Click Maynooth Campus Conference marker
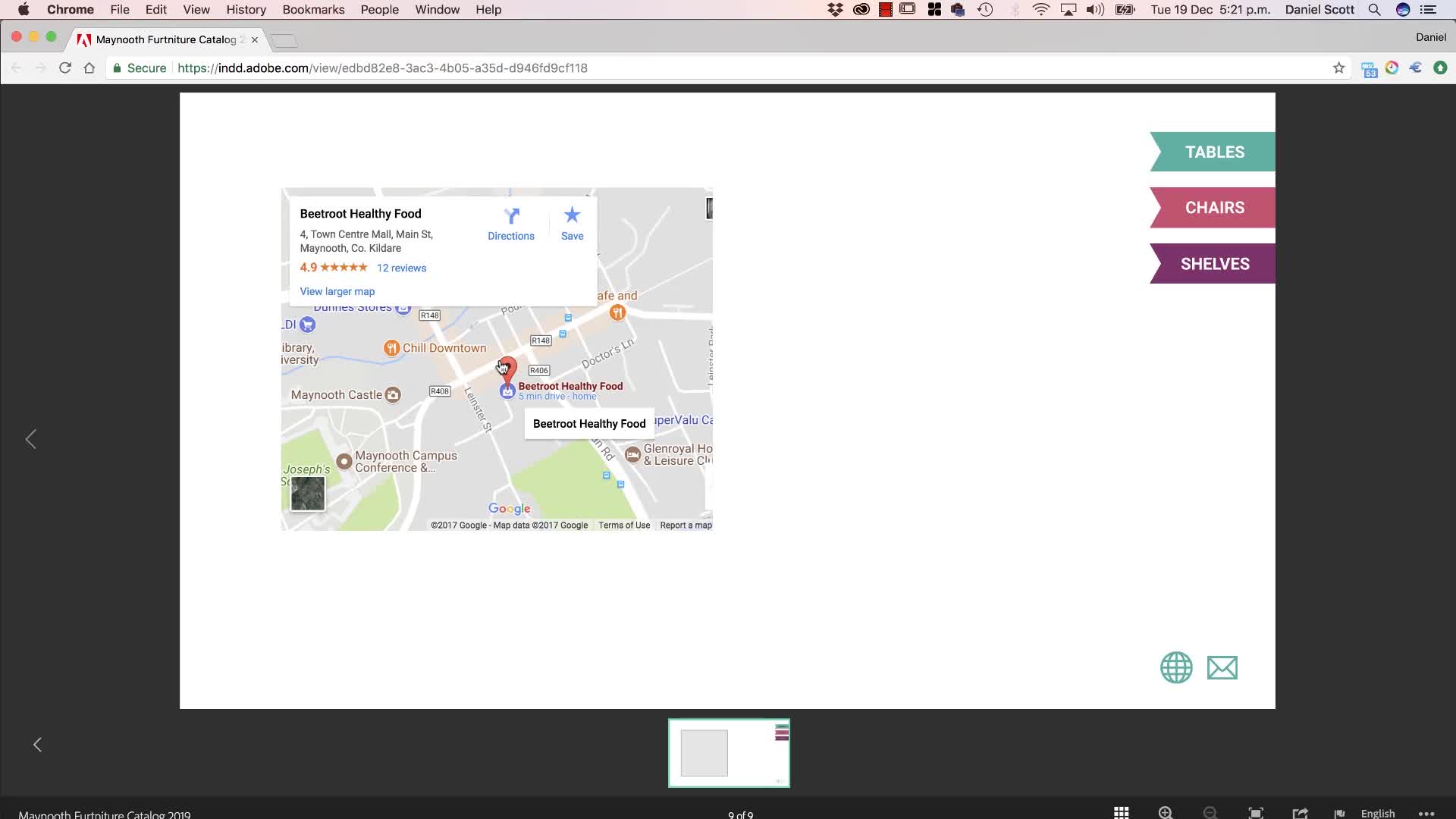The image size is (1456, 819). pyautogui.click(x=344, y=461)
